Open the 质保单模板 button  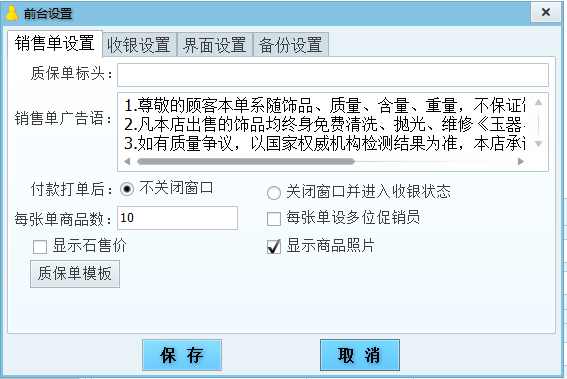click(75, 274)
